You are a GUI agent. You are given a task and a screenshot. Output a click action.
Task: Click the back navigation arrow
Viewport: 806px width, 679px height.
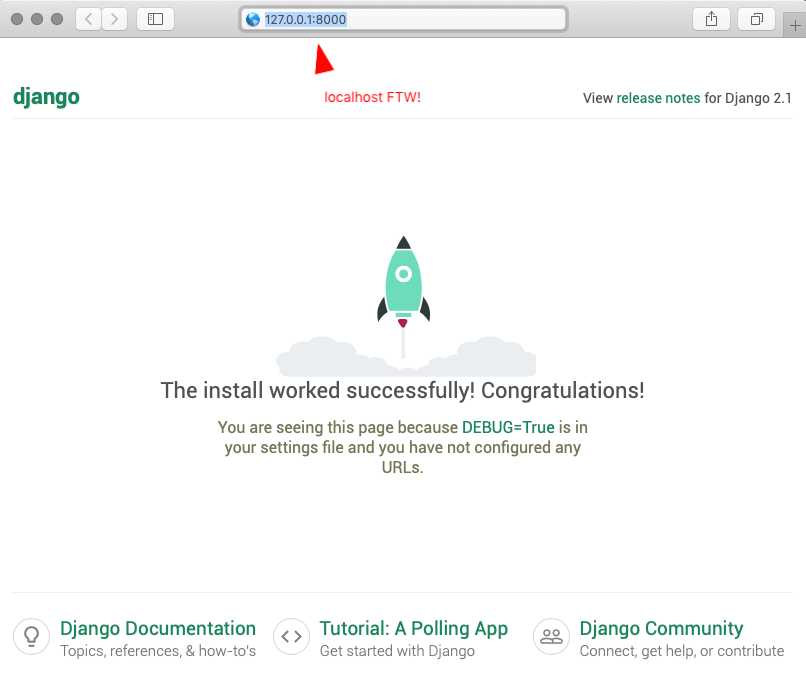87,18
